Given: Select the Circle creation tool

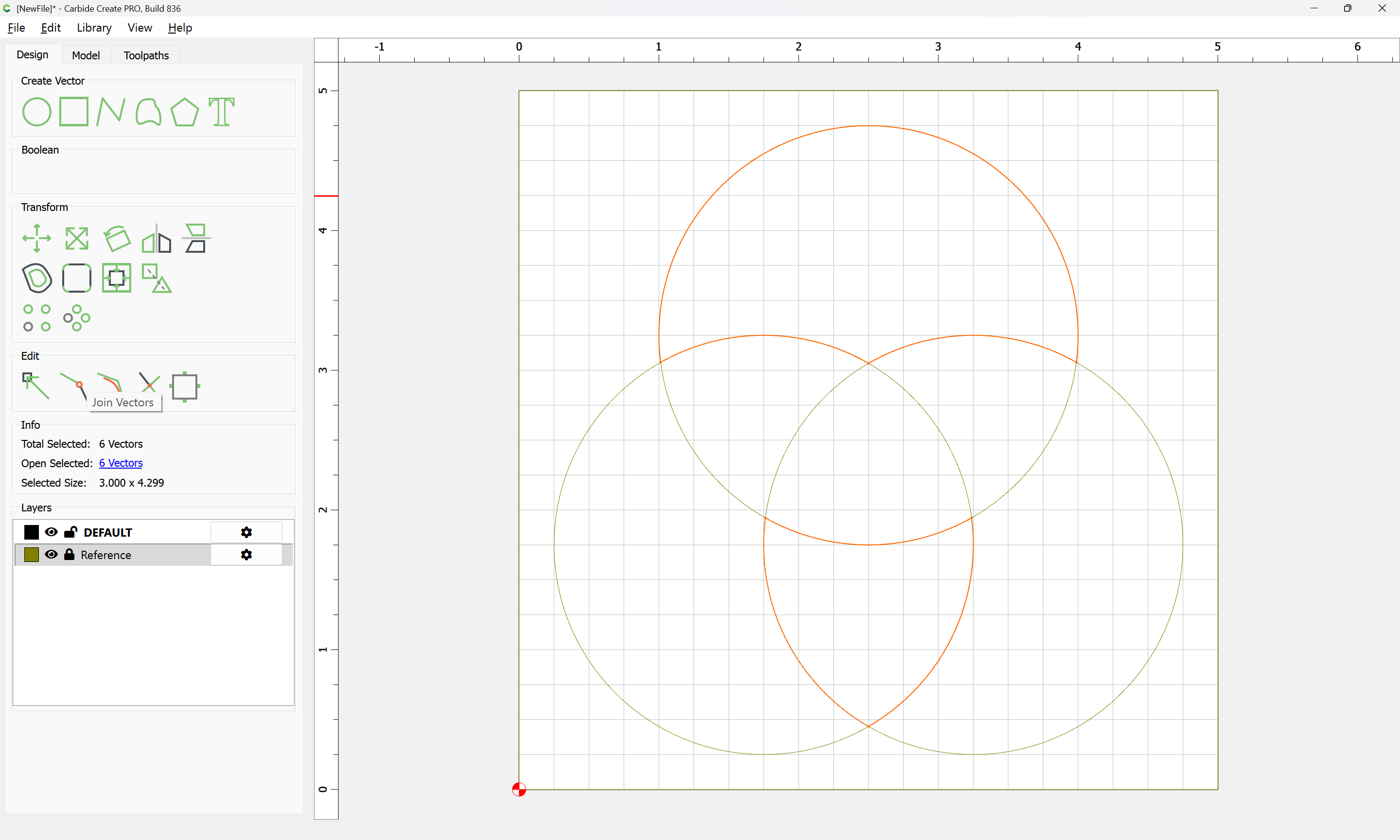Looking at the screenshot, I should [36, 111].
